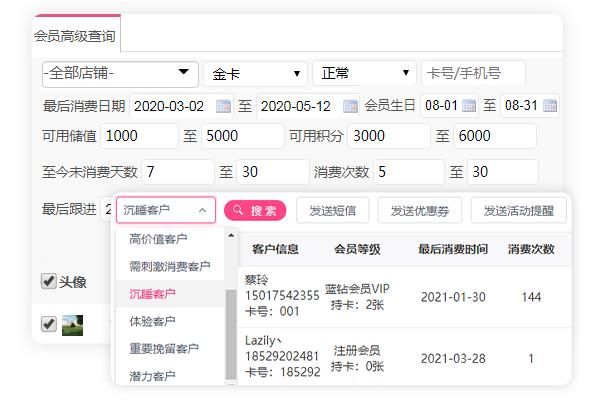
Task: Click the 客户信息 column header
Action: tap(275, 249)
